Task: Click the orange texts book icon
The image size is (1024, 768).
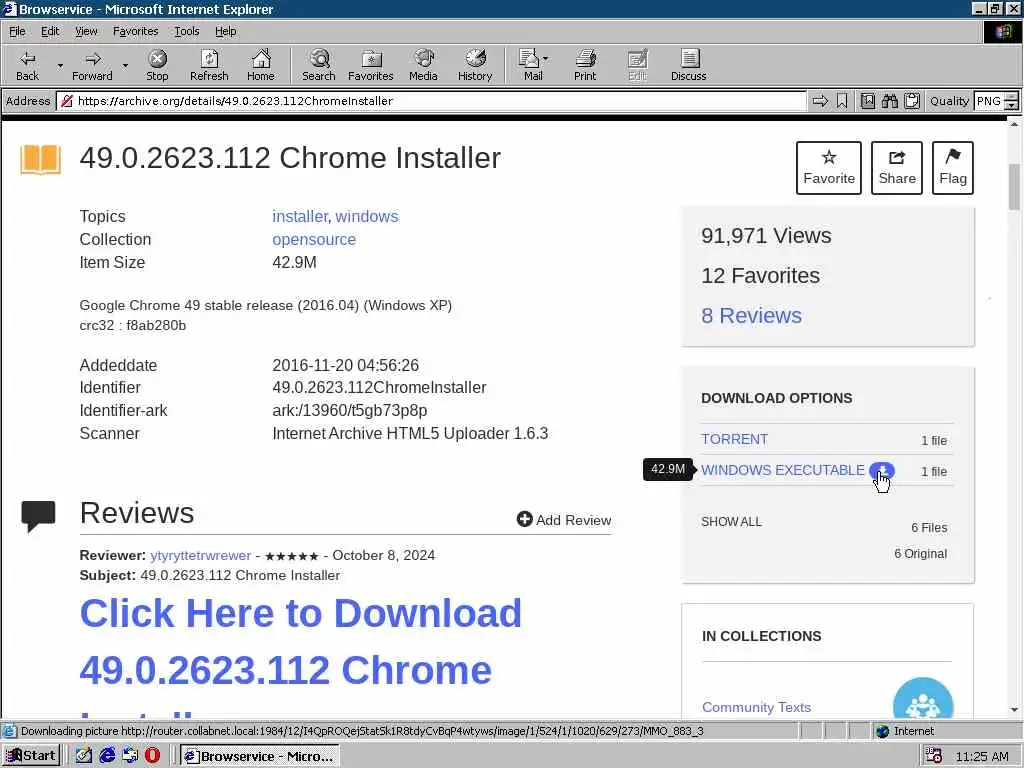Action: tap(40, 159)
